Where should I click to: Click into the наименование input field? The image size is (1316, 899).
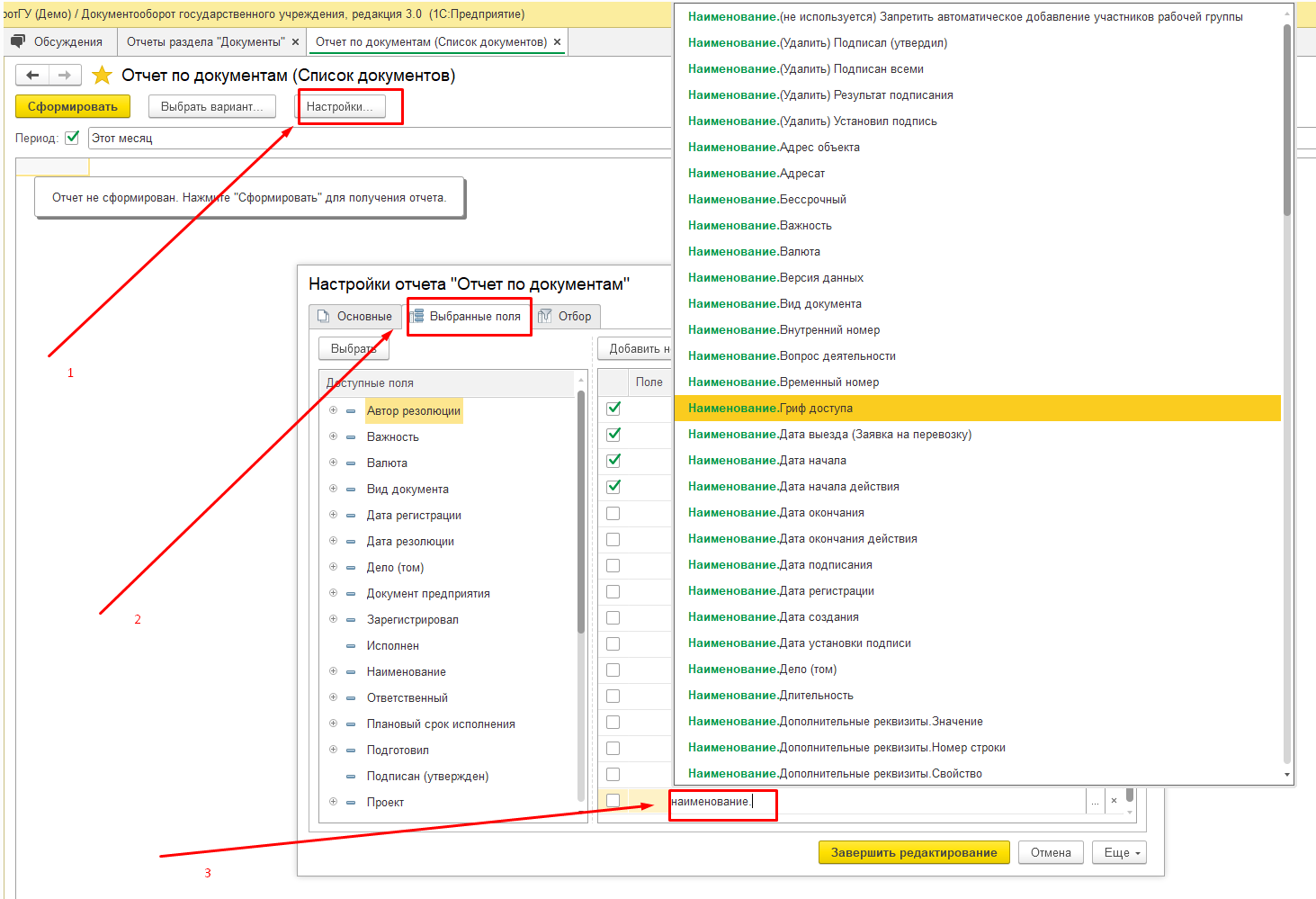(x=877, y=801)
